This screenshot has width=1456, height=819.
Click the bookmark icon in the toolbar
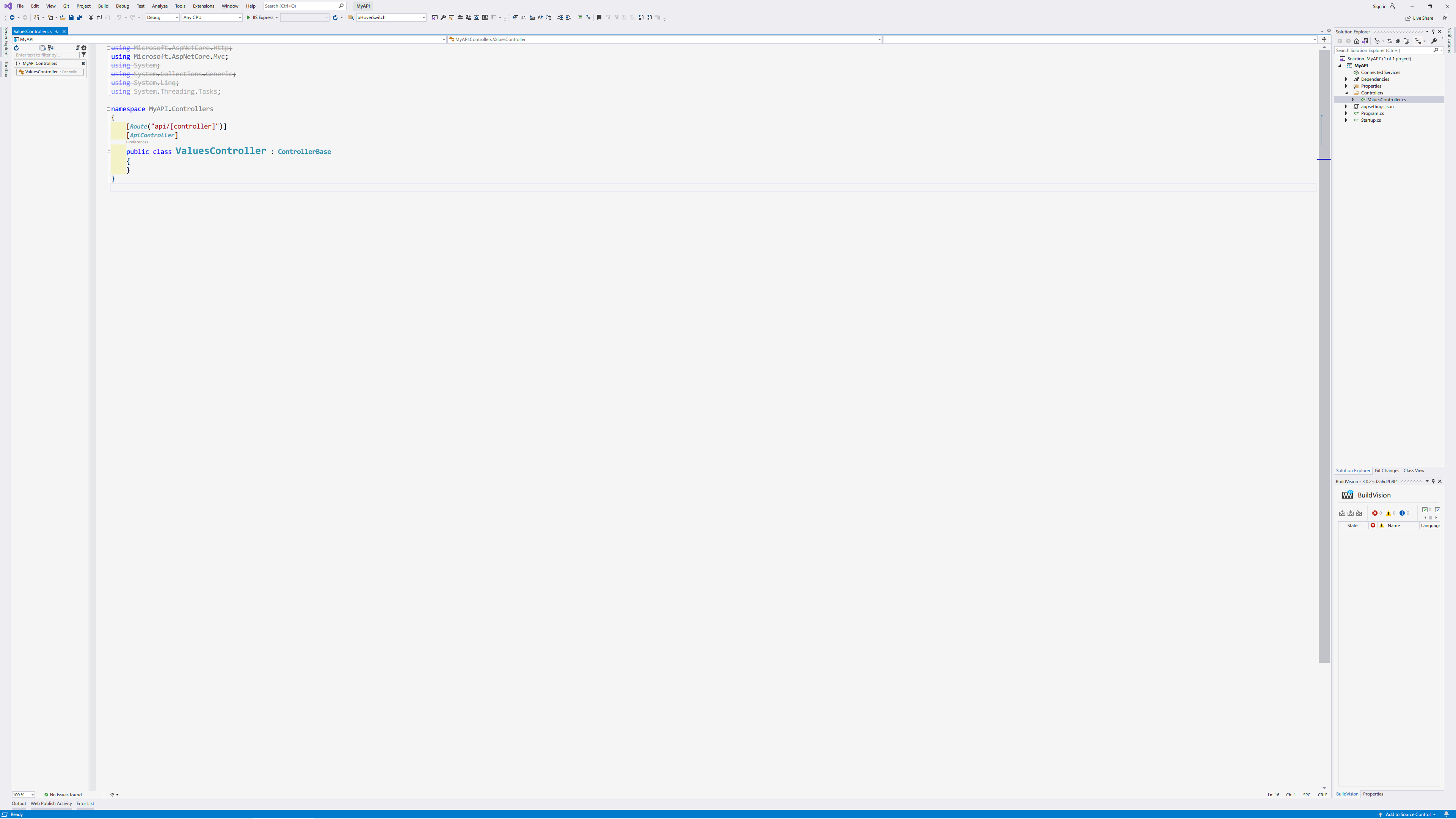coord(599,17)
